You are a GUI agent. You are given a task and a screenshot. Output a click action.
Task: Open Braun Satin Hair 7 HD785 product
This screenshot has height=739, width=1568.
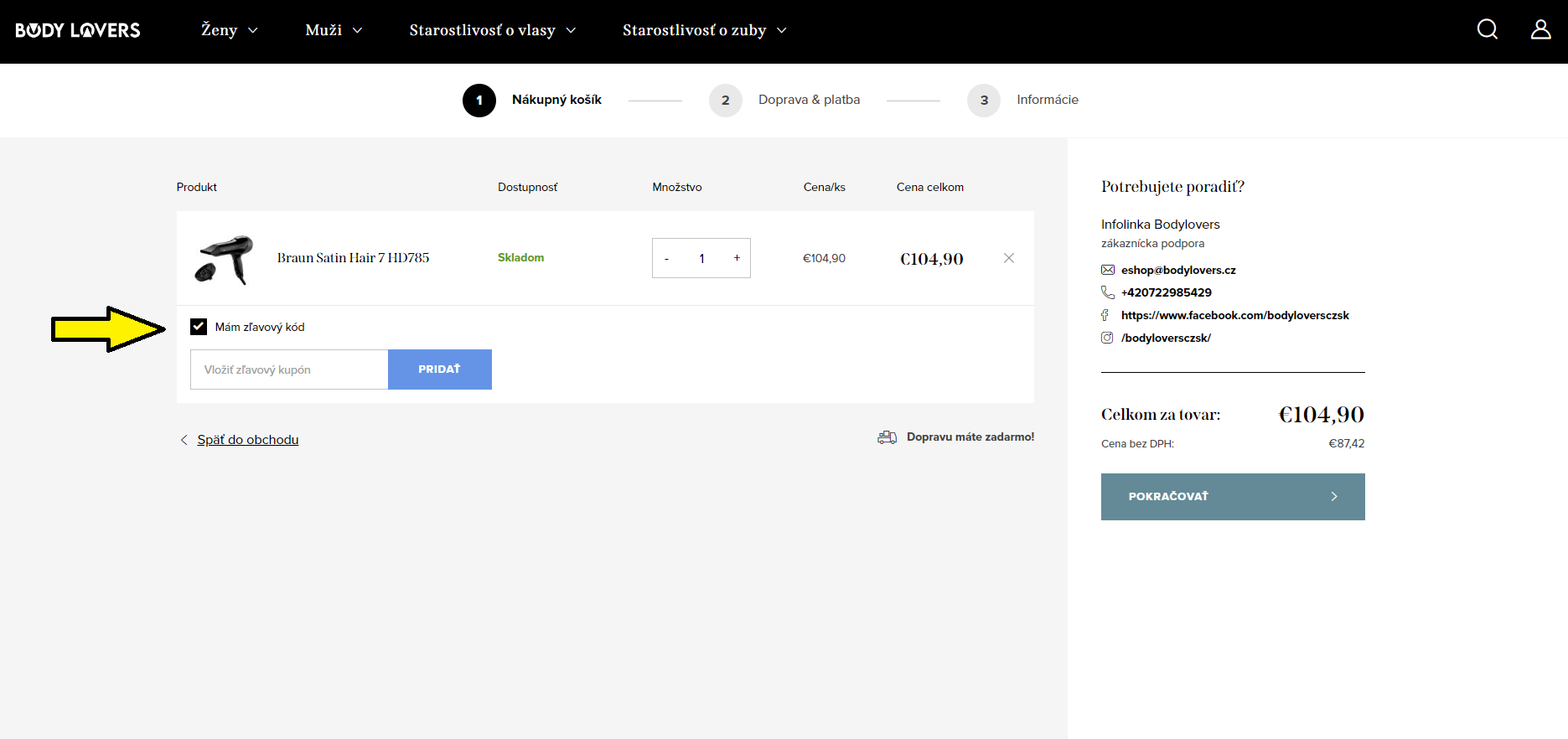pyautogui.click(x=353, y=258)
